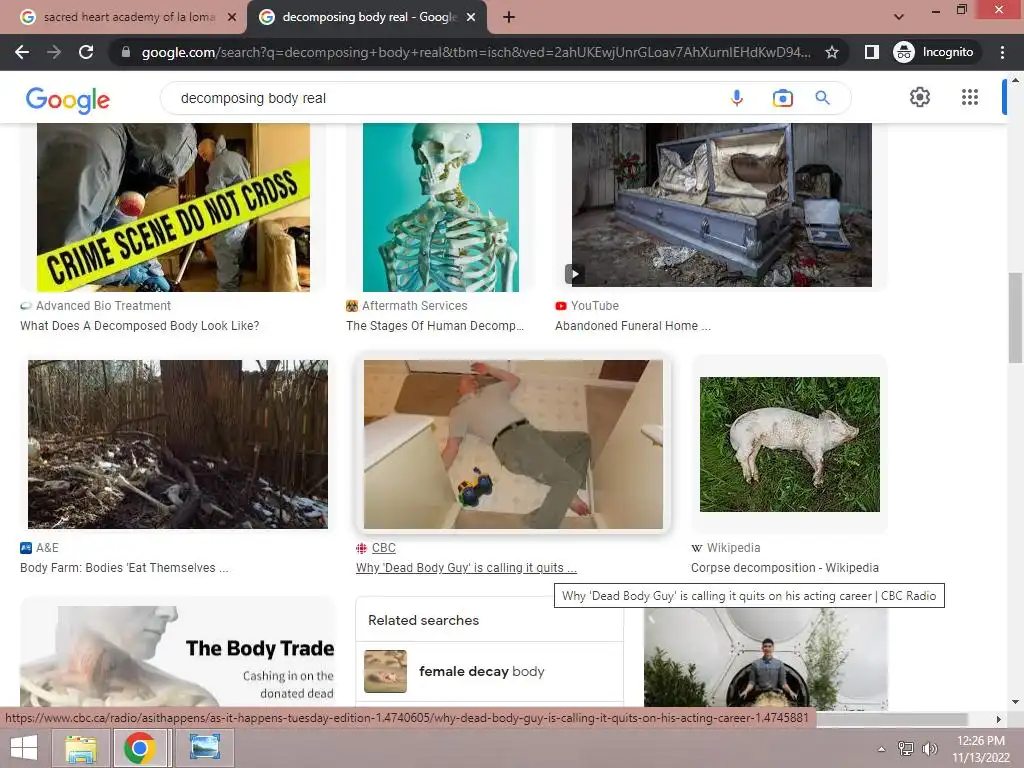Open the network tray icon
The height and width of the screenshot is (768, 1024).
pyautogui.click(x=906, y=748)
